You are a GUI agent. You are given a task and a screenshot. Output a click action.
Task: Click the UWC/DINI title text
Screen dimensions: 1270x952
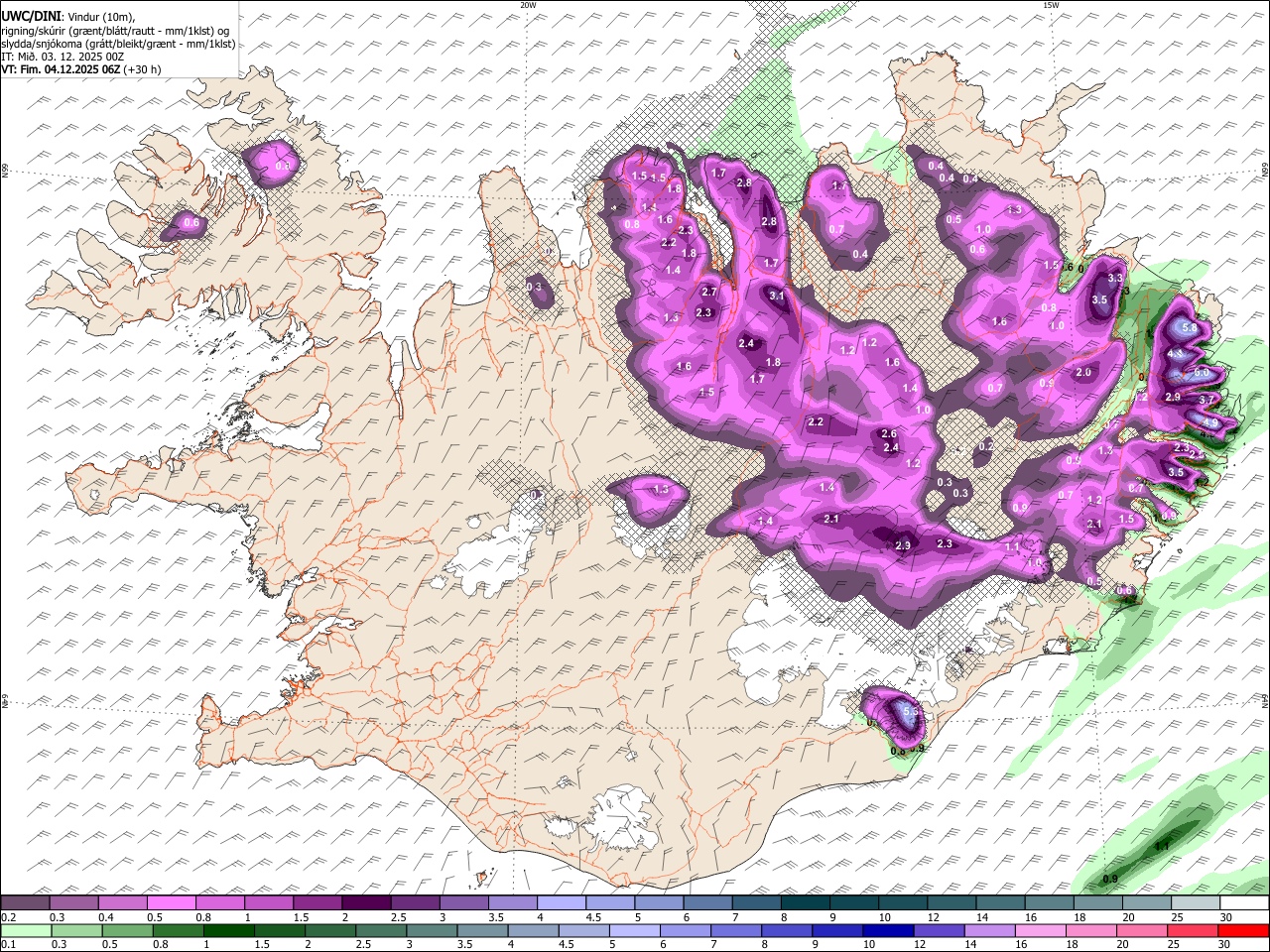(x=31, y=15)
